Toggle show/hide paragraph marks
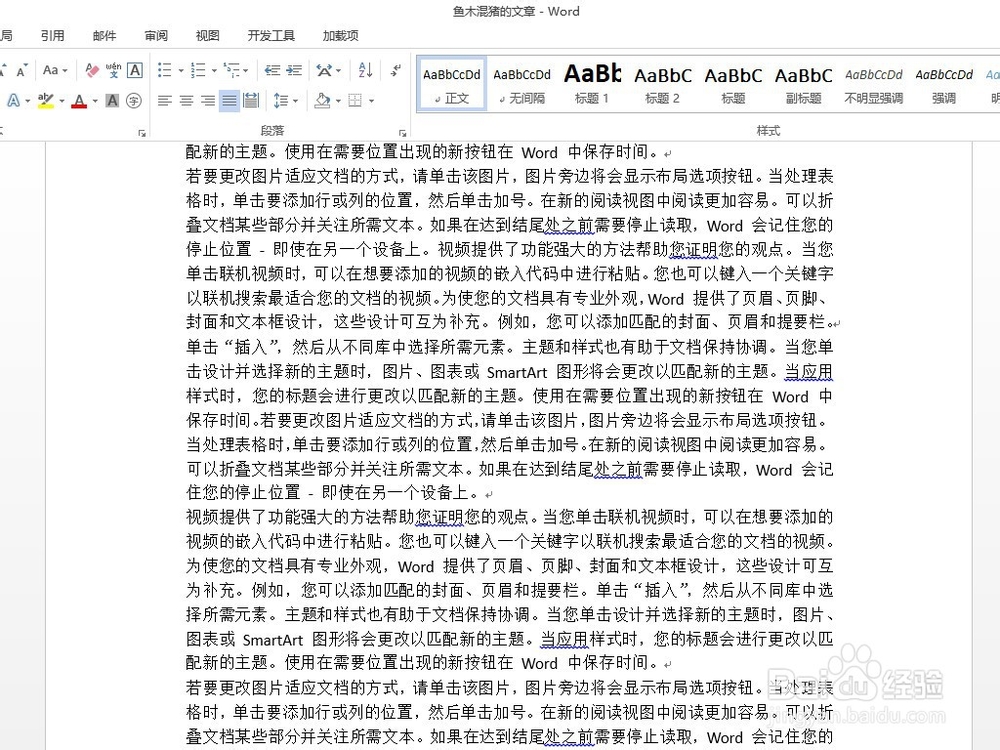This screenshot has height=750, width=1000. click(x=396, y=70)
